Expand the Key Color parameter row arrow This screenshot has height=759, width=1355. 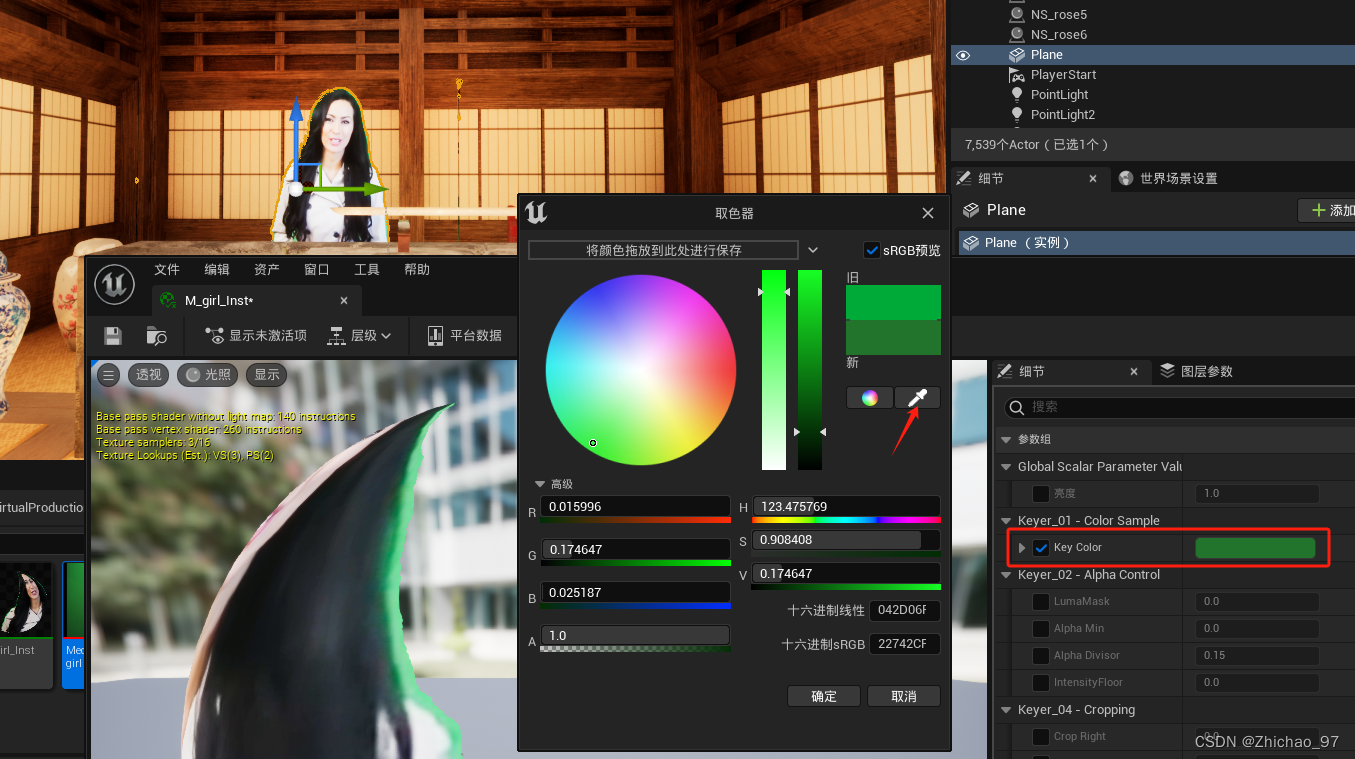(x=1022, y=548)
